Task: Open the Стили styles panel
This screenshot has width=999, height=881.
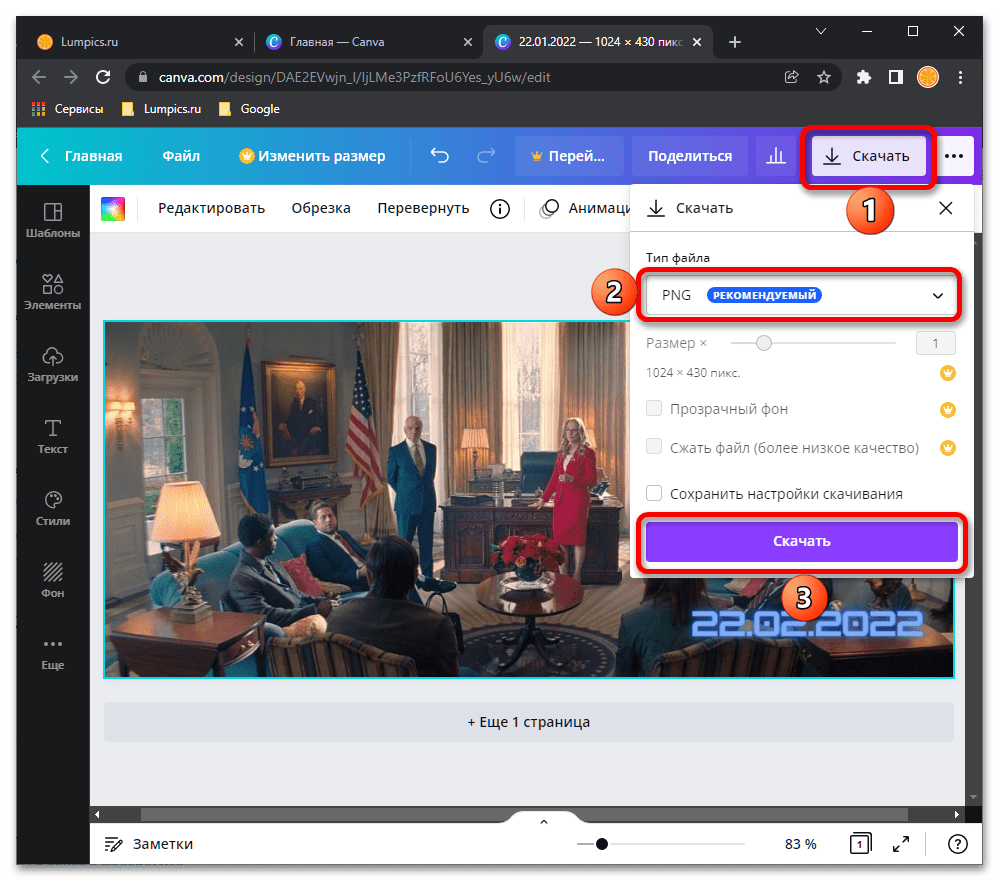Action: [x=53, y=508]
